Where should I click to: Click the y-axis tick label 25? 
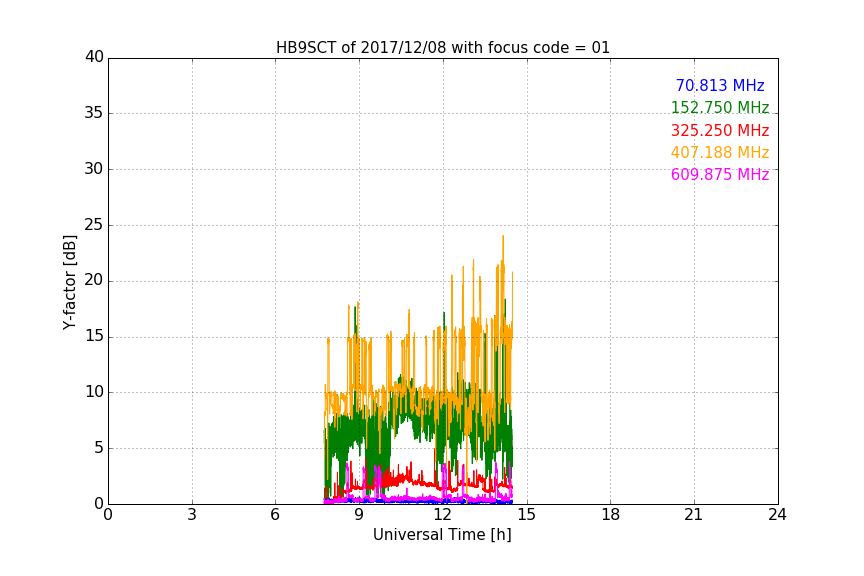[94, 224]
